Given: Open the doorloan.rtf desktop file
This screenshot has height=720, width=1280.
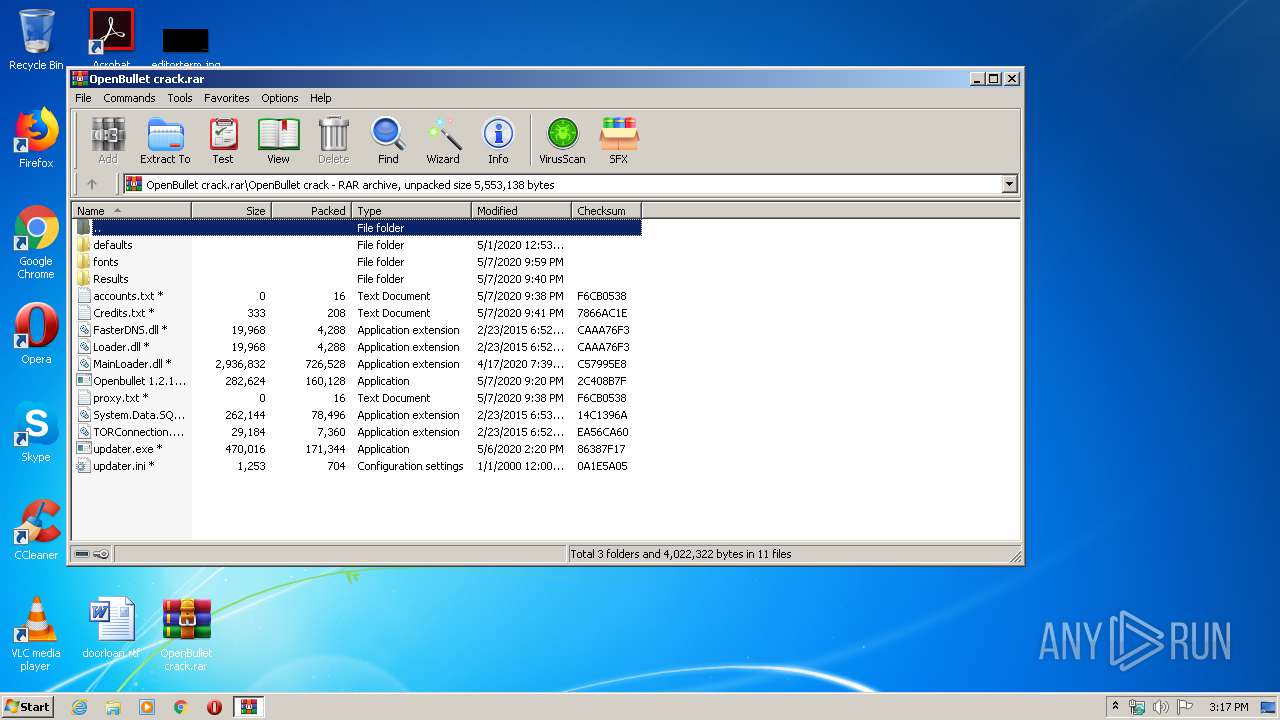Looking at the screenshot, I should click(x=111, y=628).
